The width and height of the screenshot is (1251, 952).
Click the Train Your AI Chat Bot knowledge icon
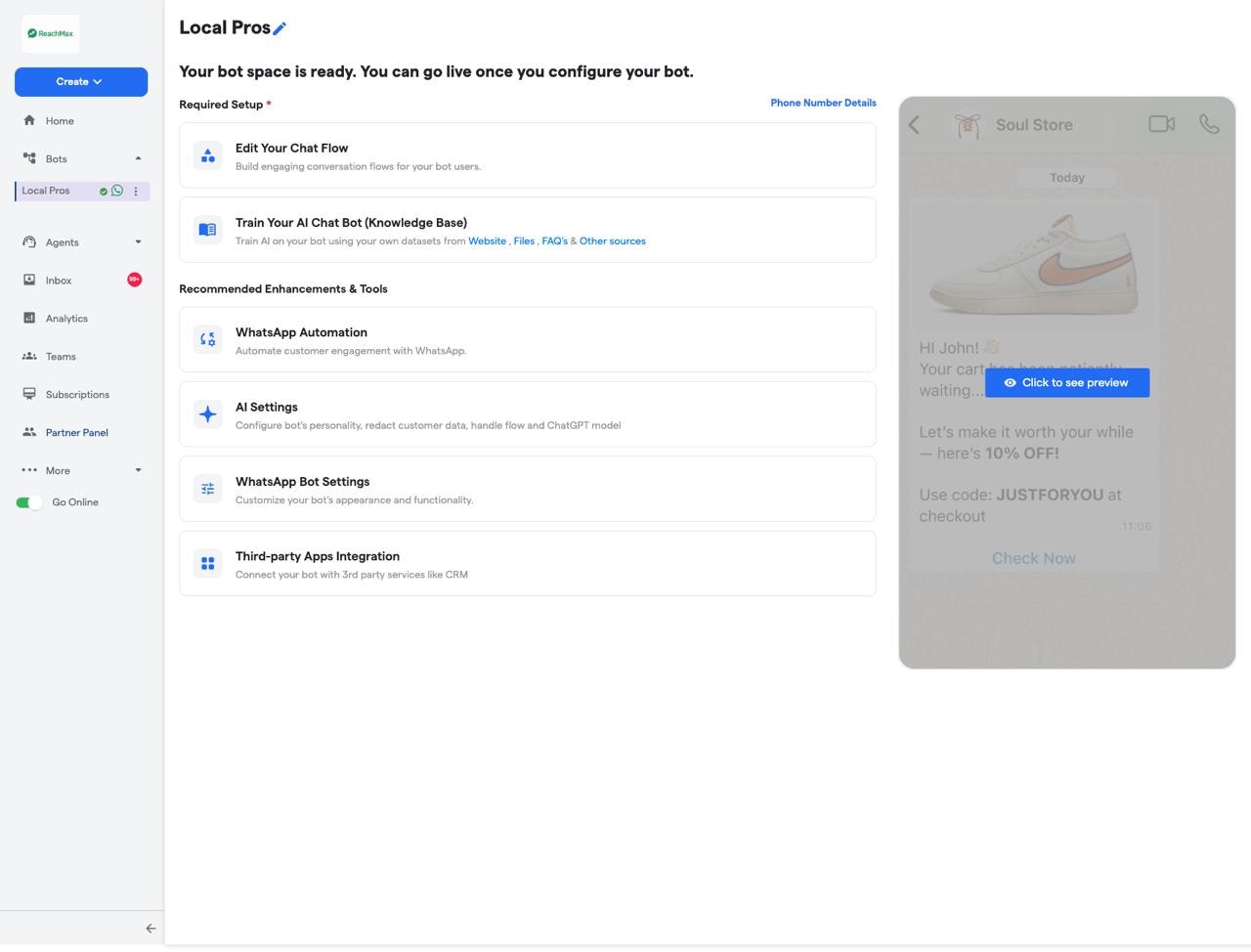(207, 229)
